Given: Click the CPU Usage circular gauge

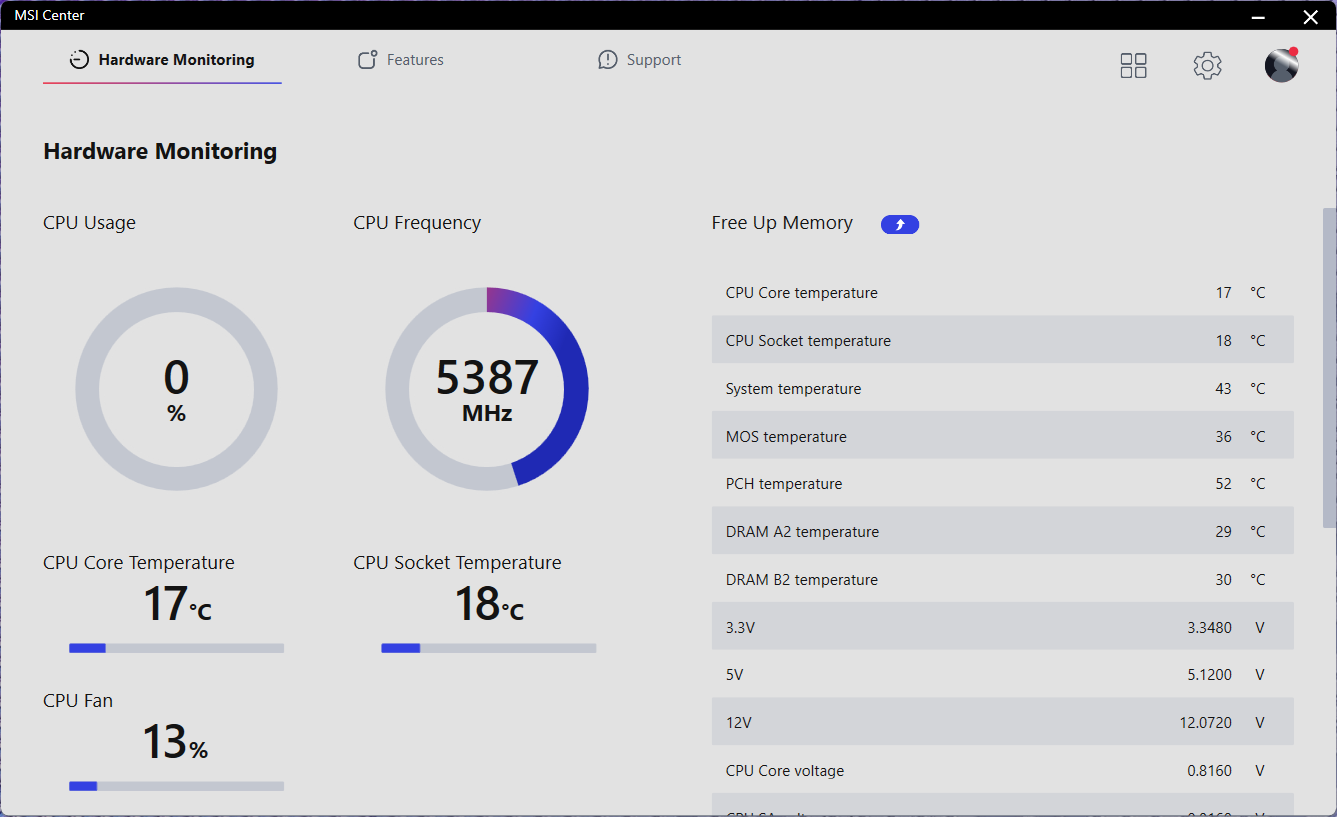Looking at the screenshot, I should (176, 389).
